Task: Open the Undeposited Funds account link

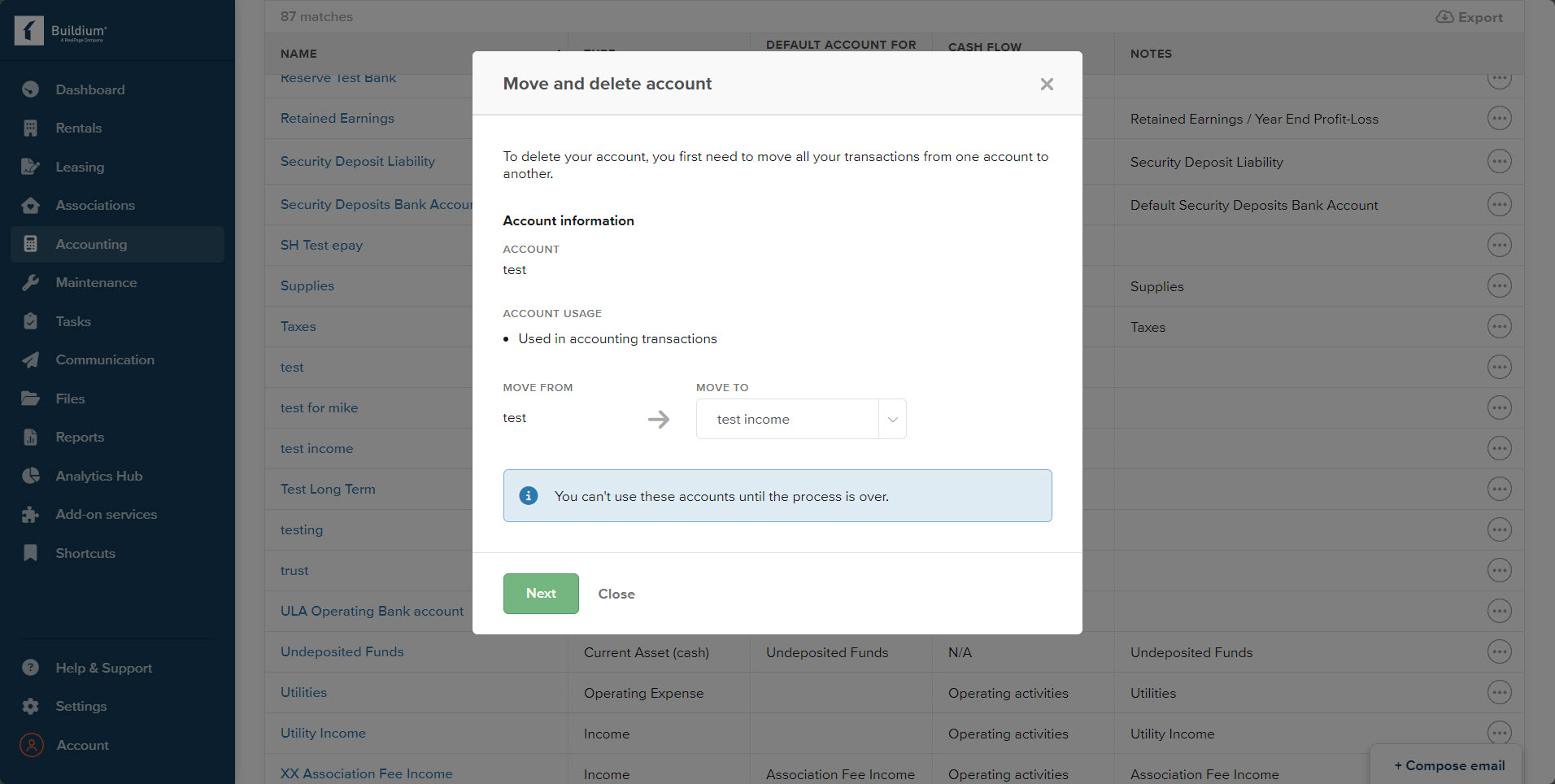Action: [x=342, y=651]
